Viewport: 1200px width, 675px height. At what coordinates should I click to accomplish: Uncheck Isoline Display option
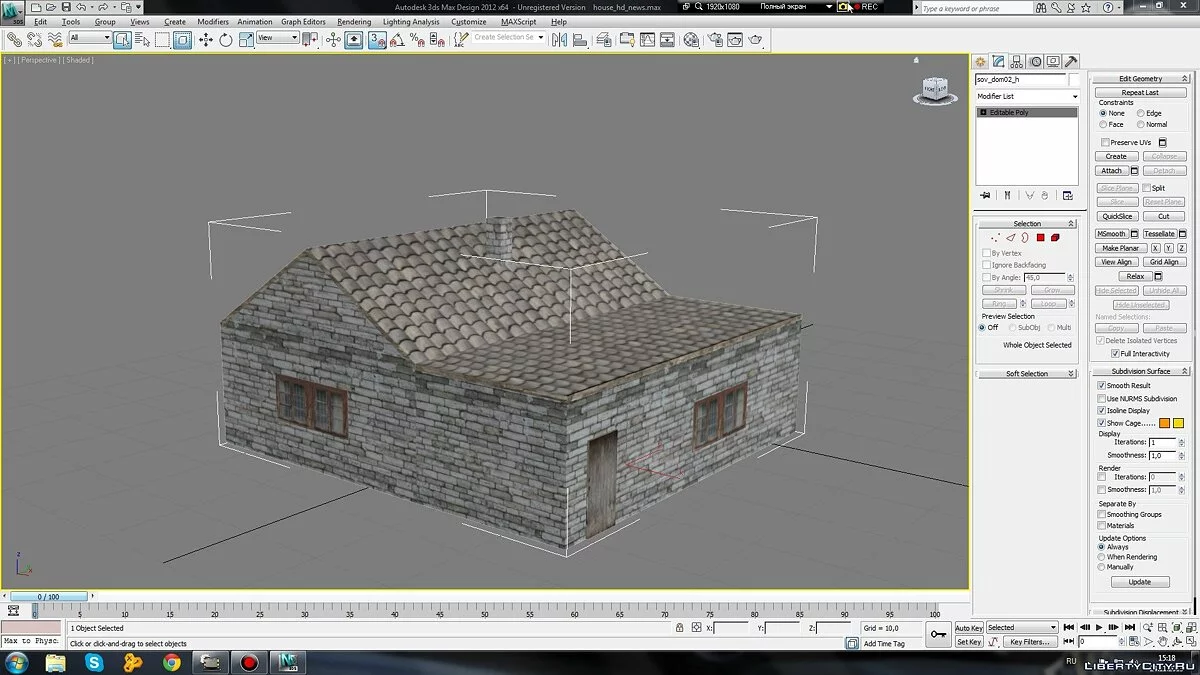point(1102,411)
